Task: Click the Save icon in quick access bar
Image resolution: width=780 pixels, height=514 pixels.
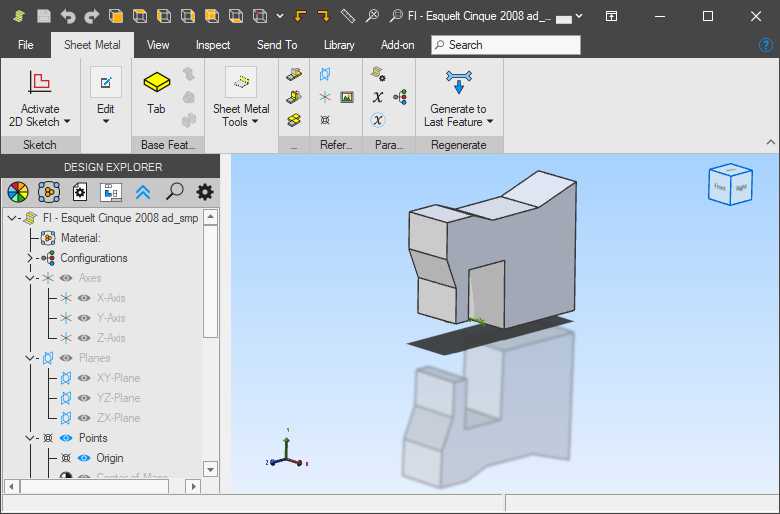Action: tap(44, 16)
